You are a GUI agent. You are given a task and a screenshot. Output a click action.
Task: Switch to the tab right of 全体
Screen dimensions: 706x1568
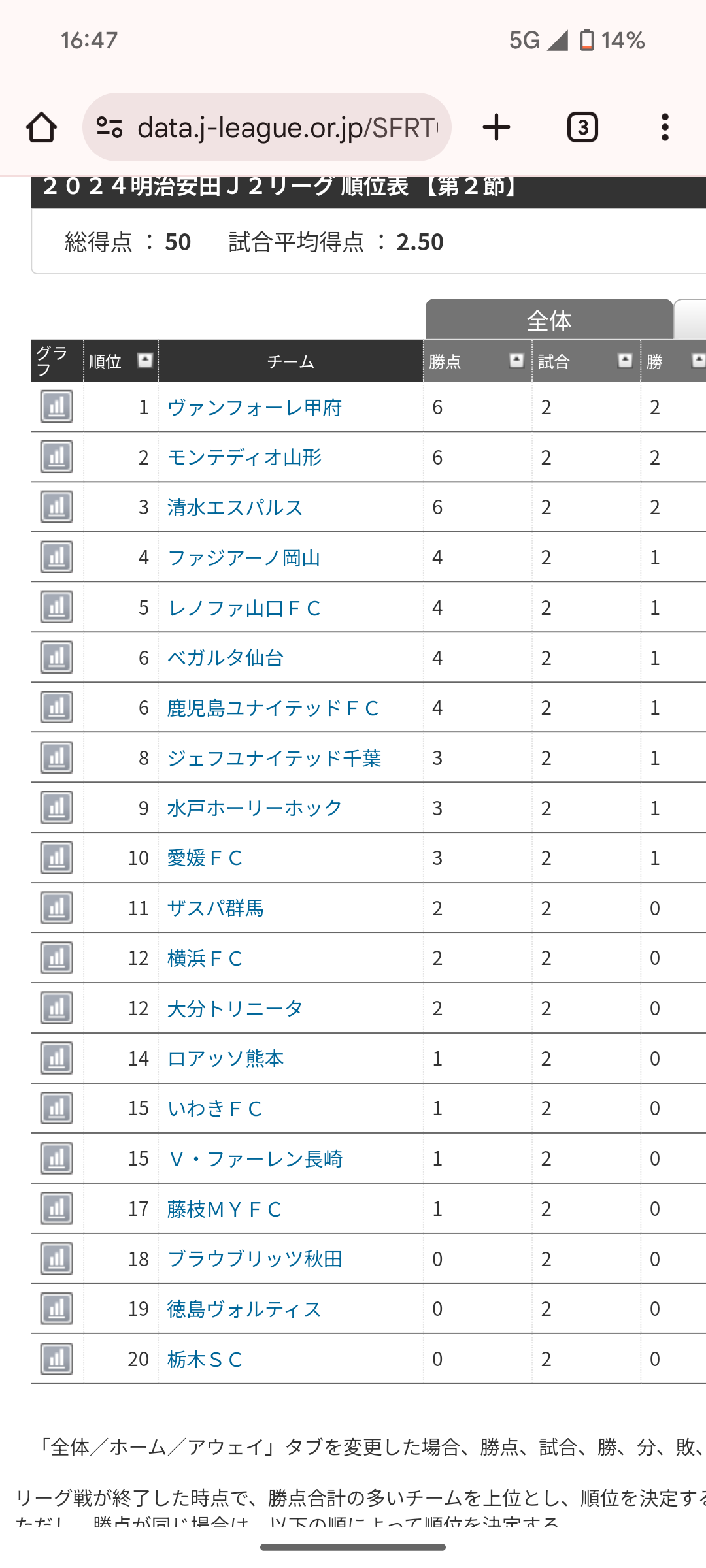pos(690,319)
